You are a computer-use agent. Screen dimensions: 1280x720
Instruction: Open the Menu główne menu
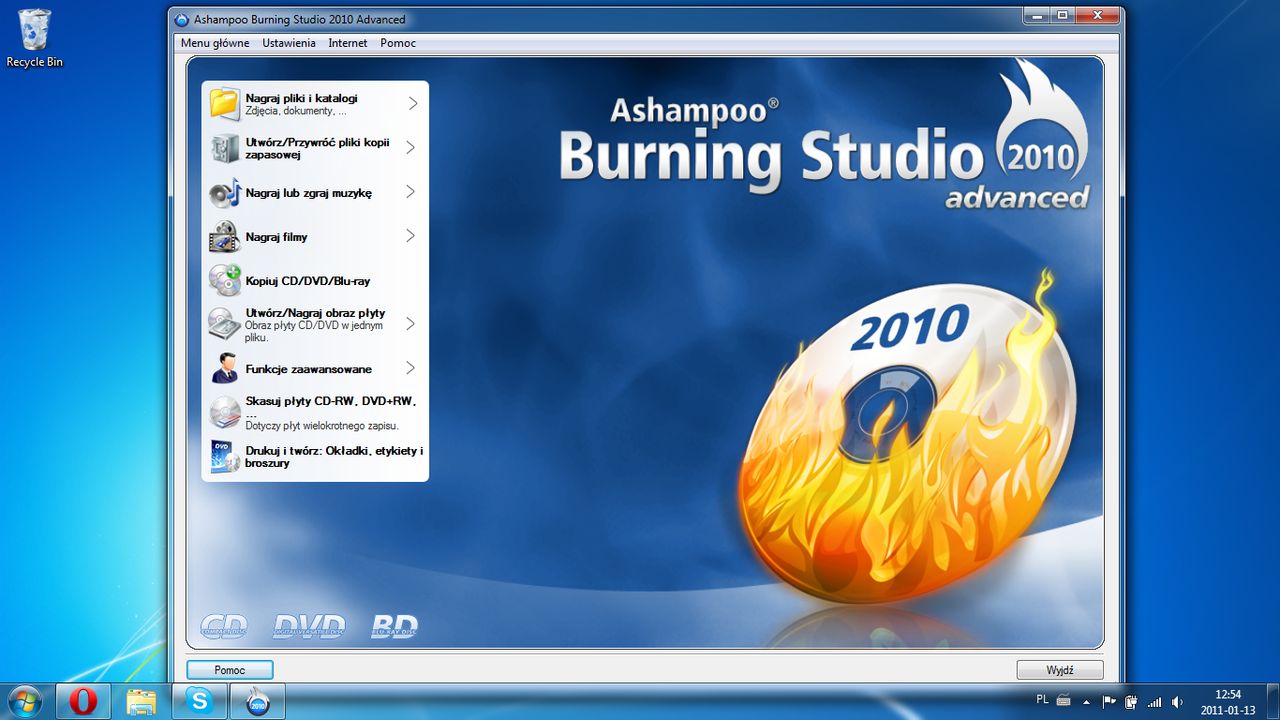point(215,43)
